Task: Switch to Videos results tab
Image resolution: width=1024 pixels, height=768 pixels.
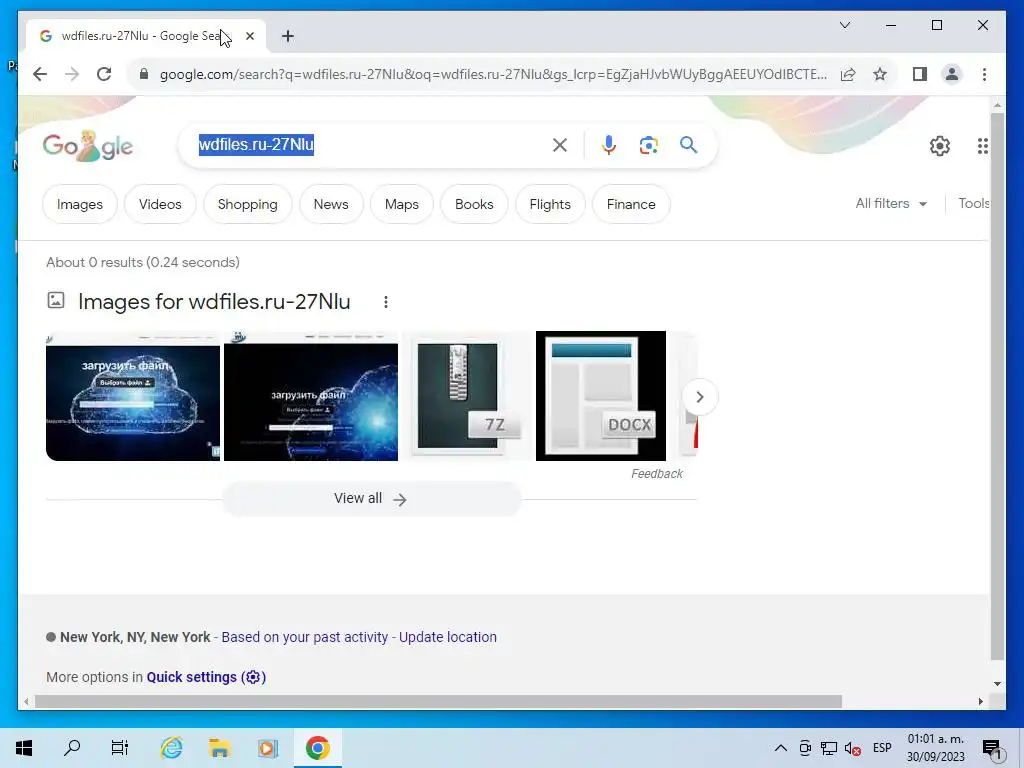Action: pos(160,204)
